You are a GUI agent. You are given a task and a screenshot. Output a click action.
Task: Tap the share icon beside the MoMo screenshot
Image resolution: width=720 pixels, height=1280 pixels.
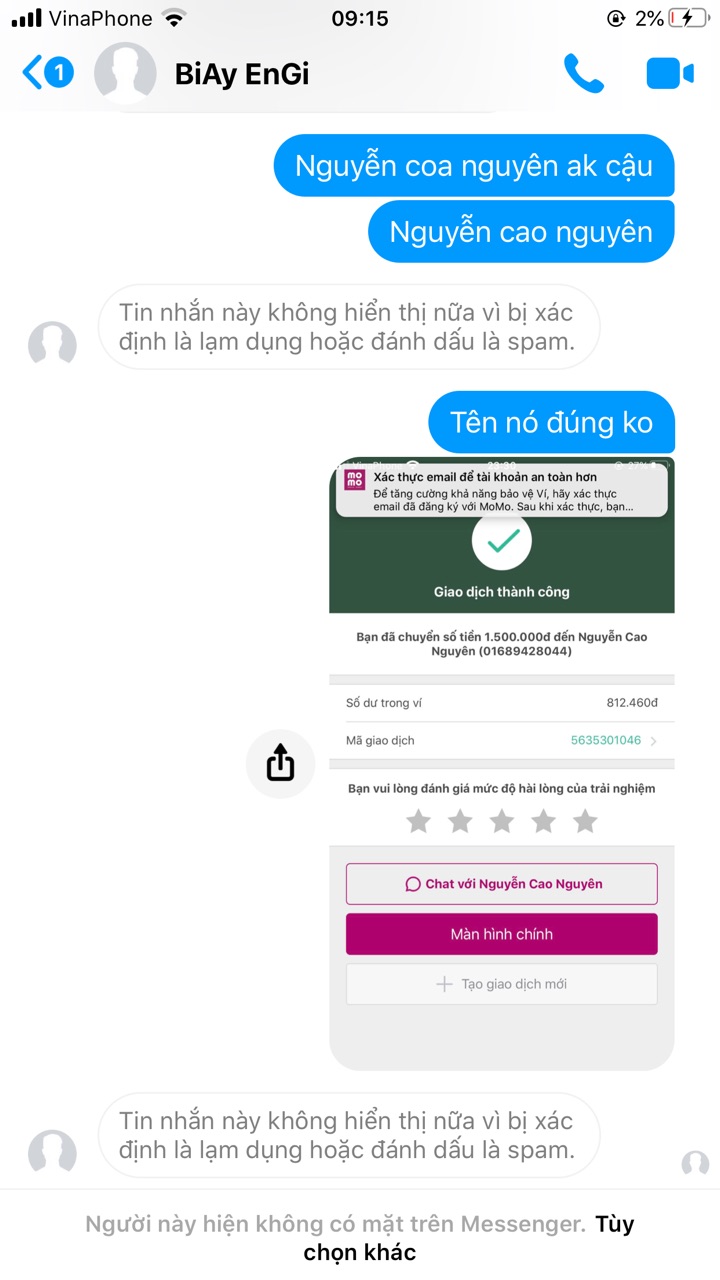click(281, 764)
